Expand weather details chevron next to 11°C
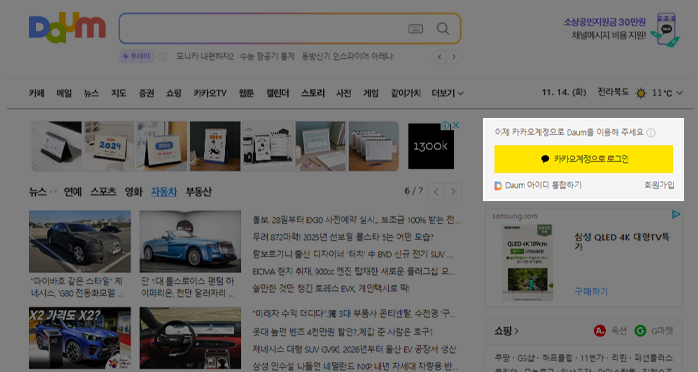 (680, 93)
